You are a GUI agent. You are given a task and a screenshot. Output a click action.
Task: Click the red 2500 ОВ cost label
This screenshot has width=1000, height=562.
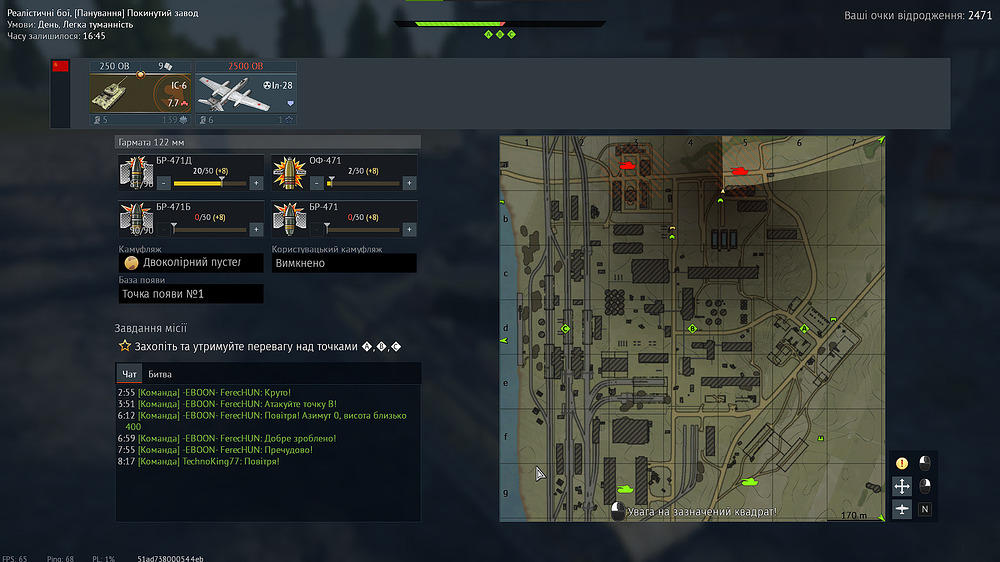point(246,66)
